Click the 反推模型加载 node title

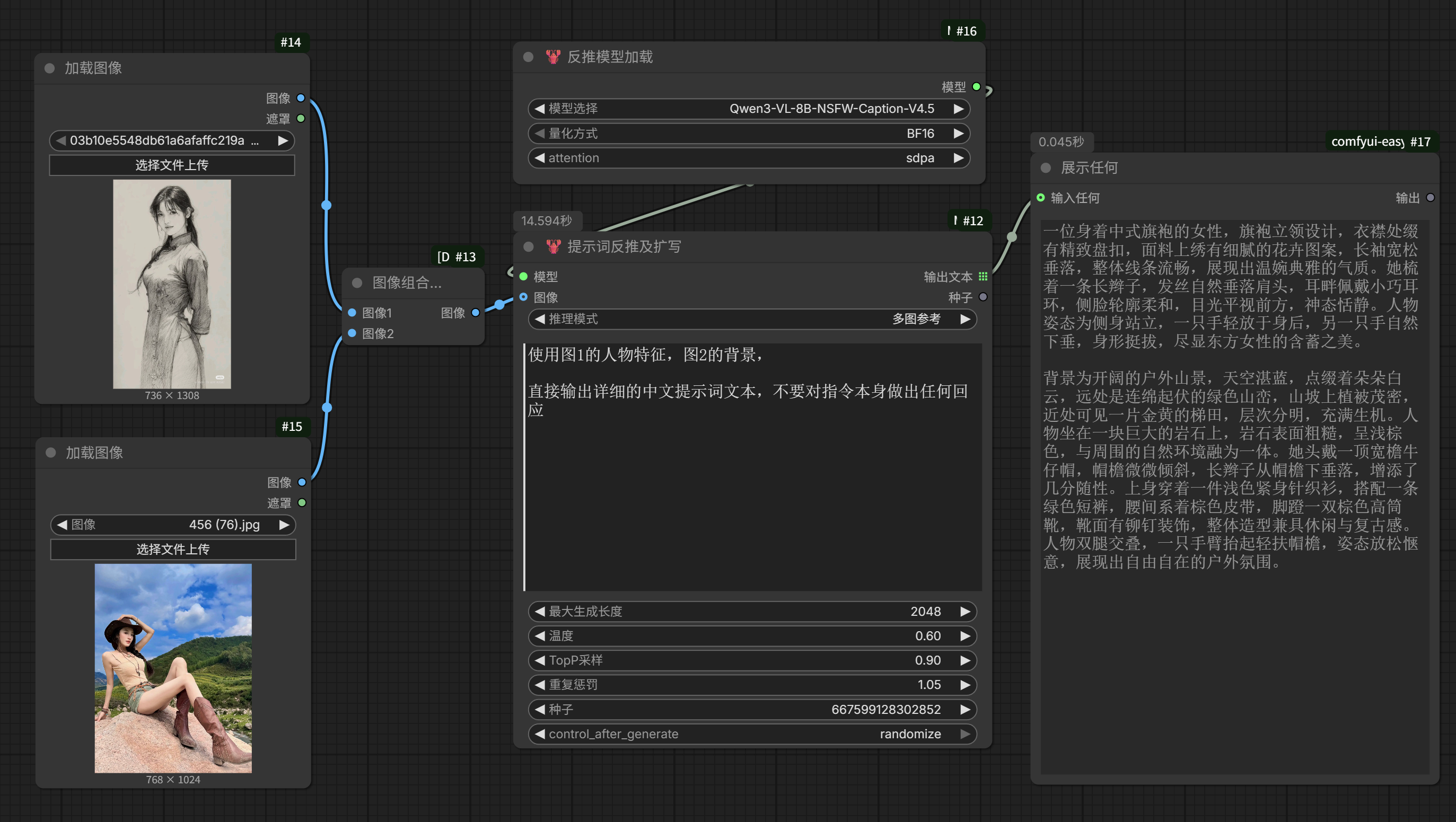(x=610, y=57)
